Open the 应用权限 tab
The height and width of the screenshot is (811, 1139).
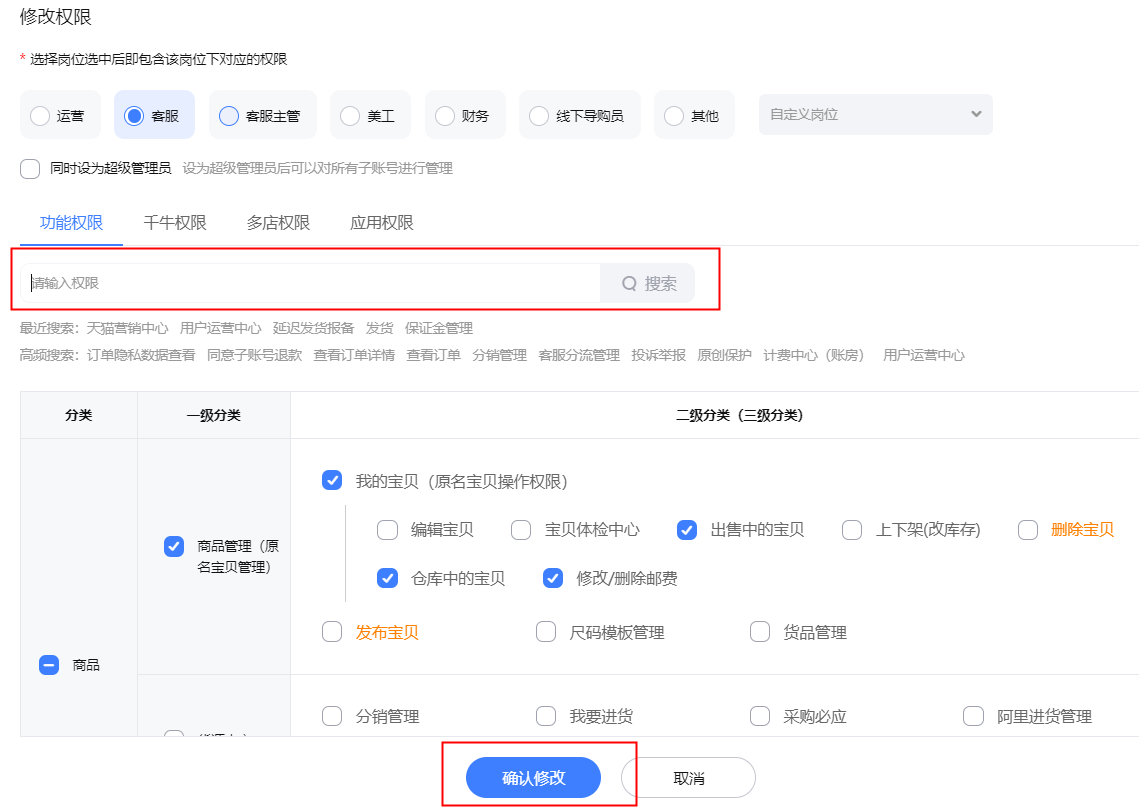[381, 222]
